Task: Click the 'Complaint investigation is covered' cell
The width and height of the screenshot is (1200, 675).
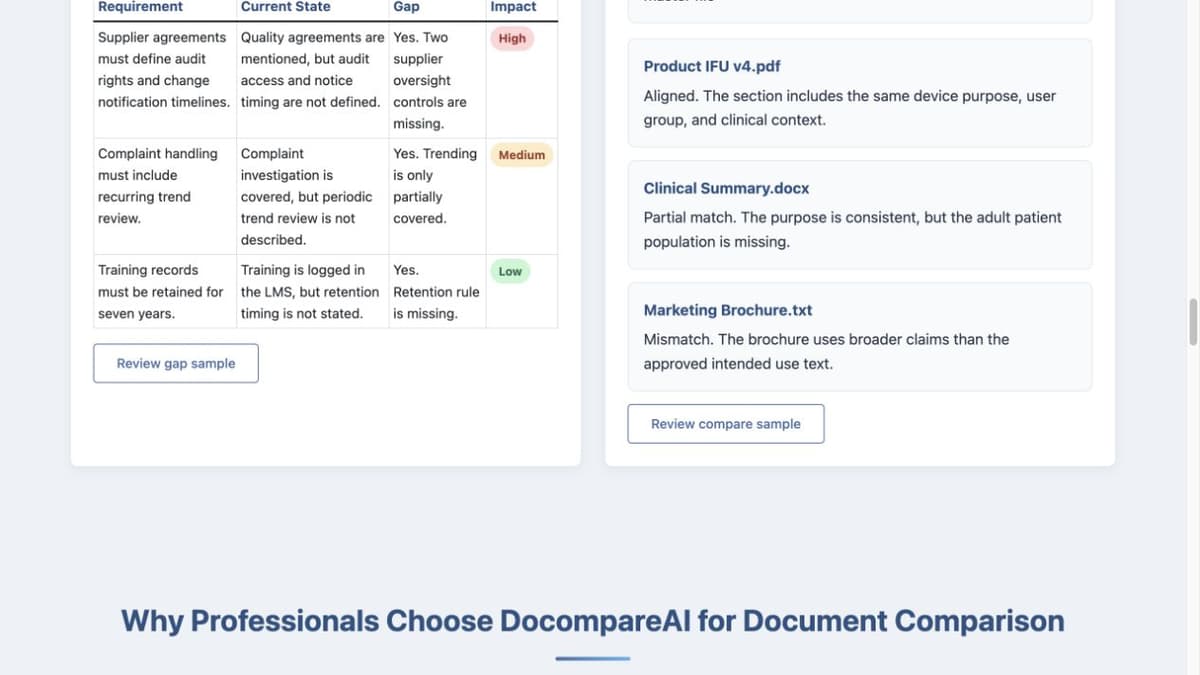Action: point(313,196)
